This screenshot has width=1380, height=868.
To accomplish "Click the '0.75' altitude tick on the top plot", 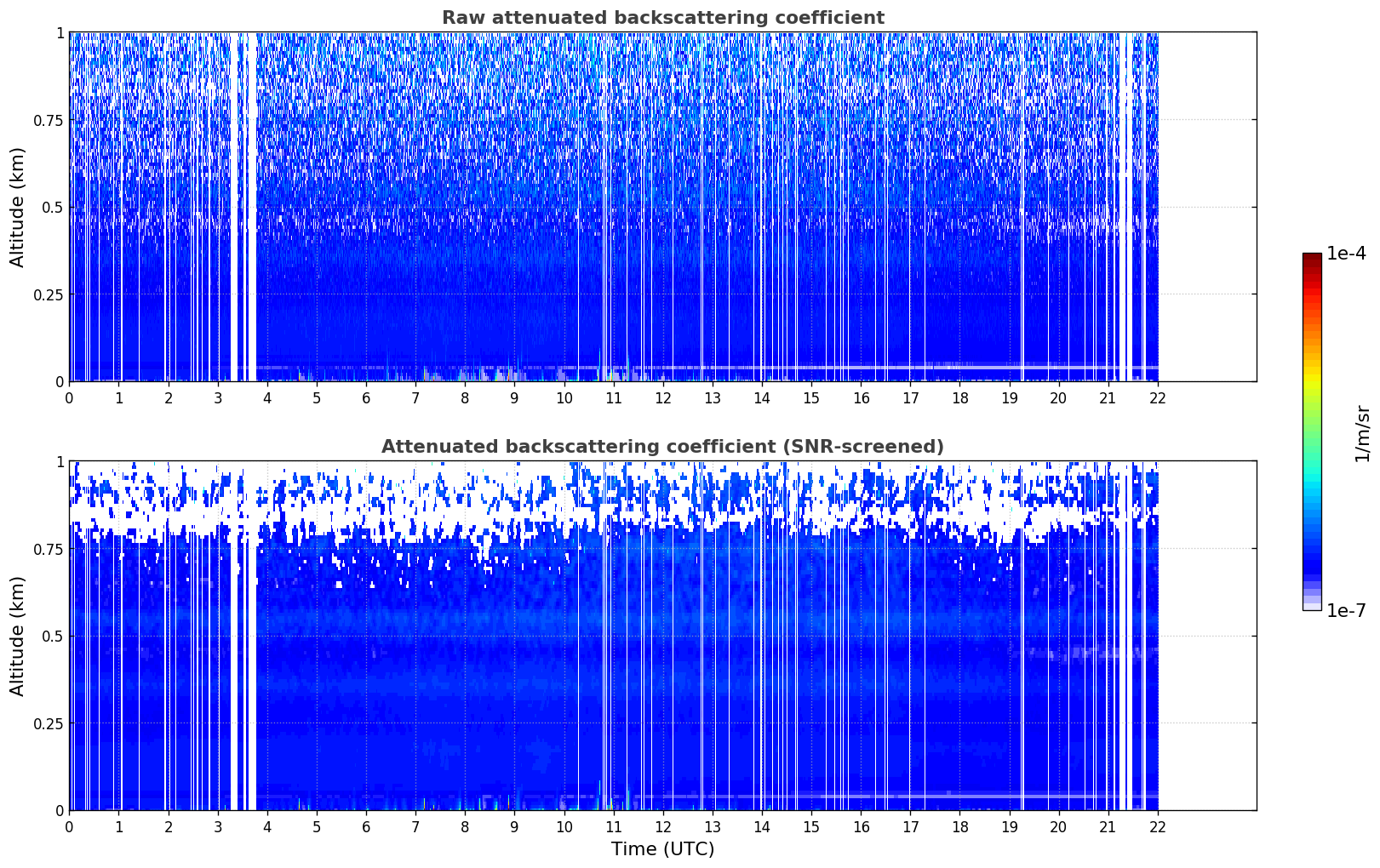I will click(x=49, y=120).
